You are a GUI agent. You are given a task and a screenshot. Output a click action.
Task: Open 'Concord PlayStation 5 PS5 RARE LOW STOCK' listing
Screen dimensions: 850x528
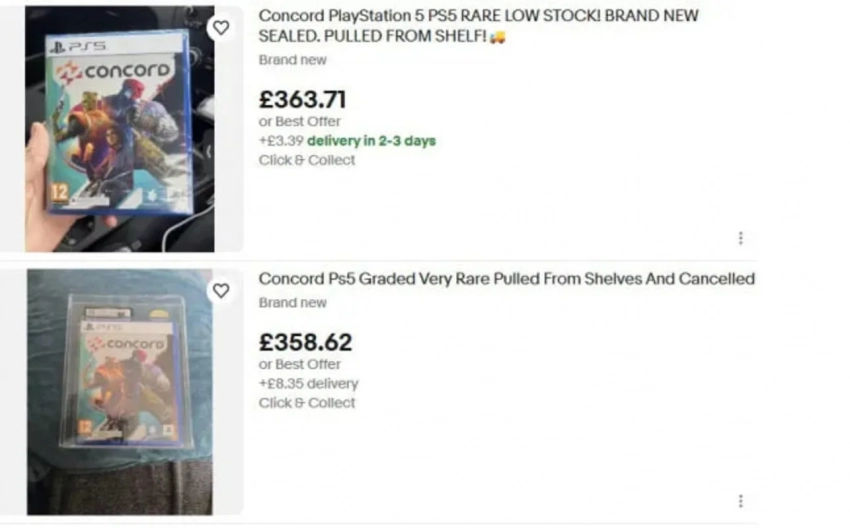click(x=478, y=17)
